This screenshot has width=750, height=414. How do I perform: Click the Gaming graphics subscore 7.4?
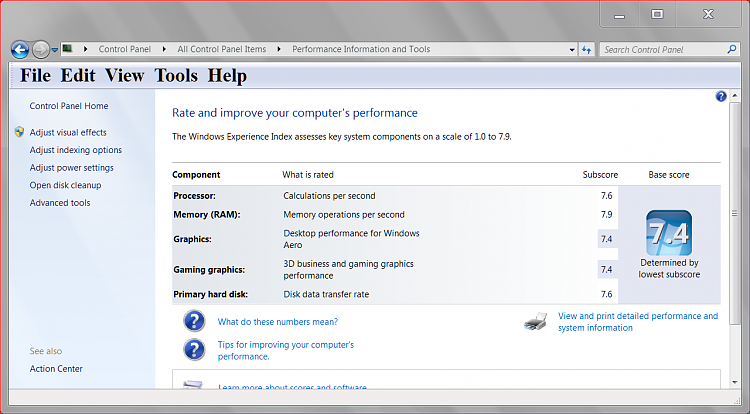[x=607, y=270]
